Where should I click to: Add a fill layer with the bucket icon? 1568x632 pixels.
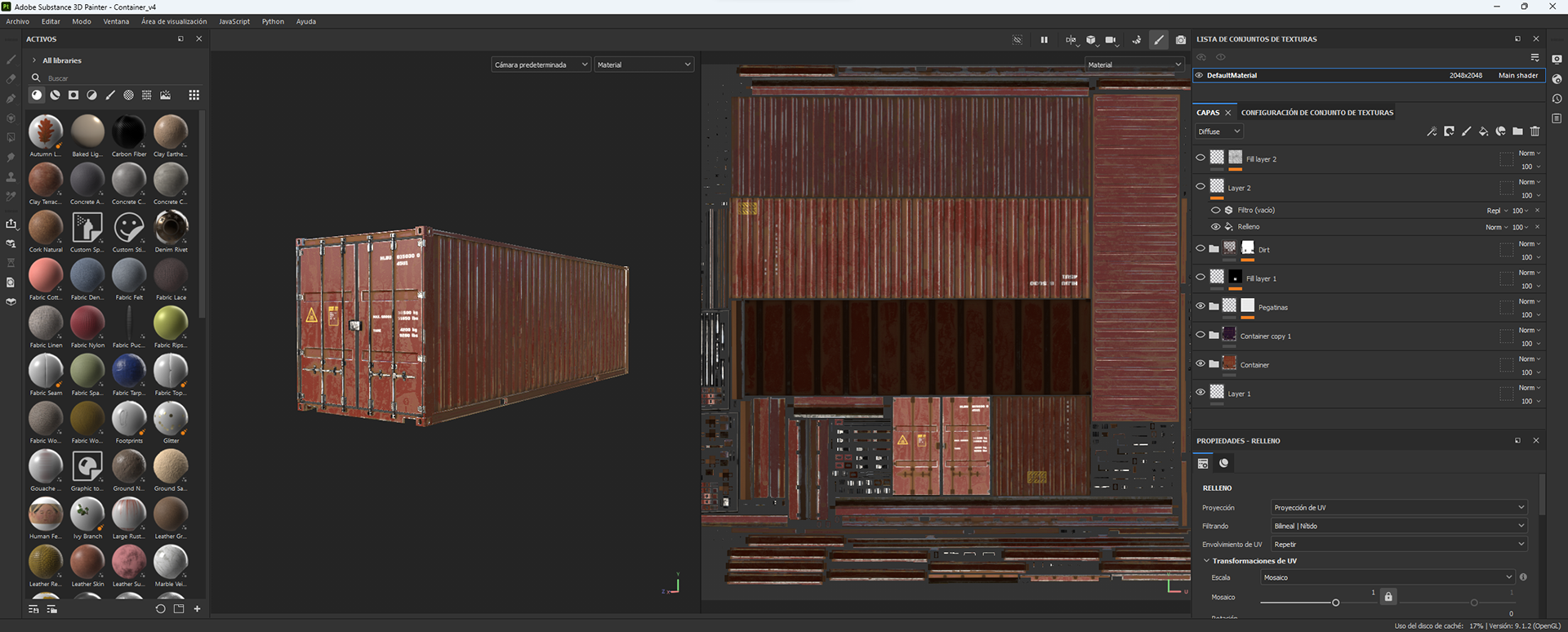(x=1483, y=131)
